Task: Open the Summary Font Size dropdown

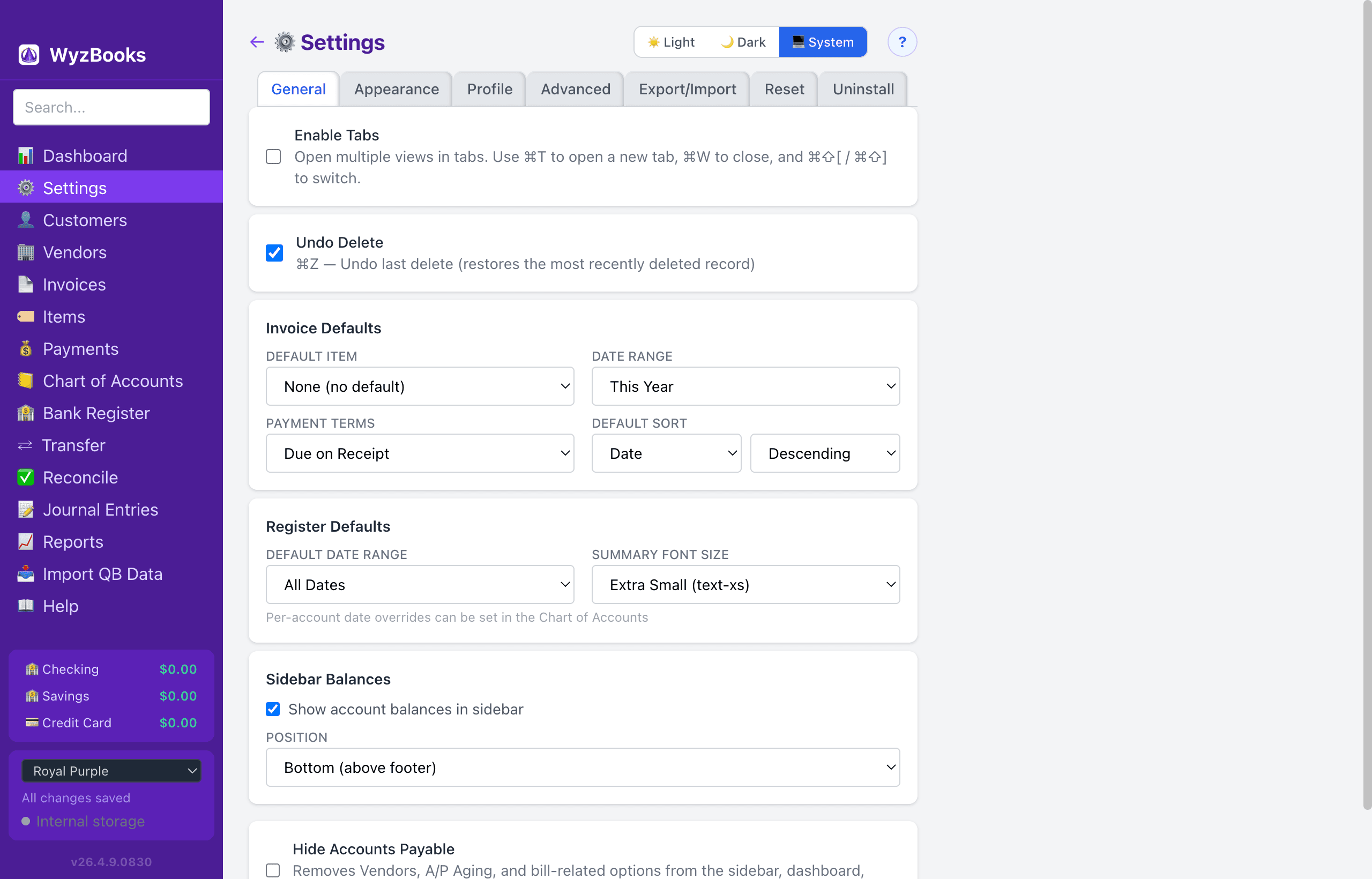Action: [x=745, y=584]
